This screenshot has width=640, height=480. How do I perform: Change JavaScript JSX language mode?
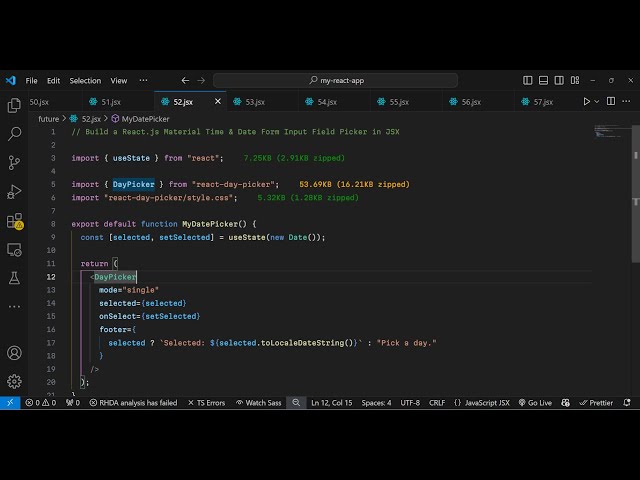[x=481, y=403]
